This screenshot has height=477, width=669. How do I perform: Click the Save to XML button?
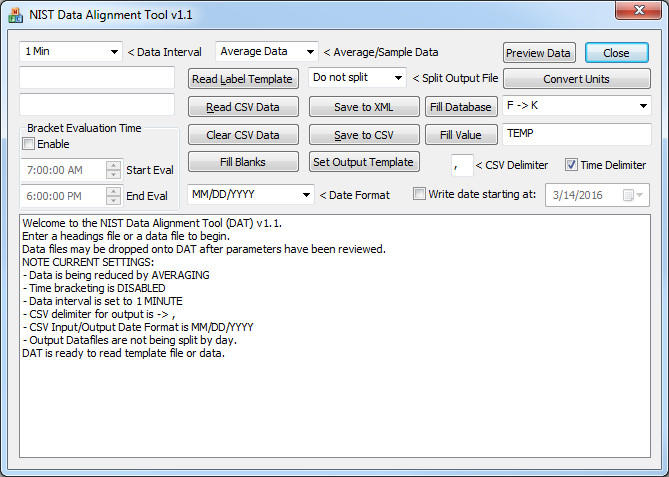[363, 107]
